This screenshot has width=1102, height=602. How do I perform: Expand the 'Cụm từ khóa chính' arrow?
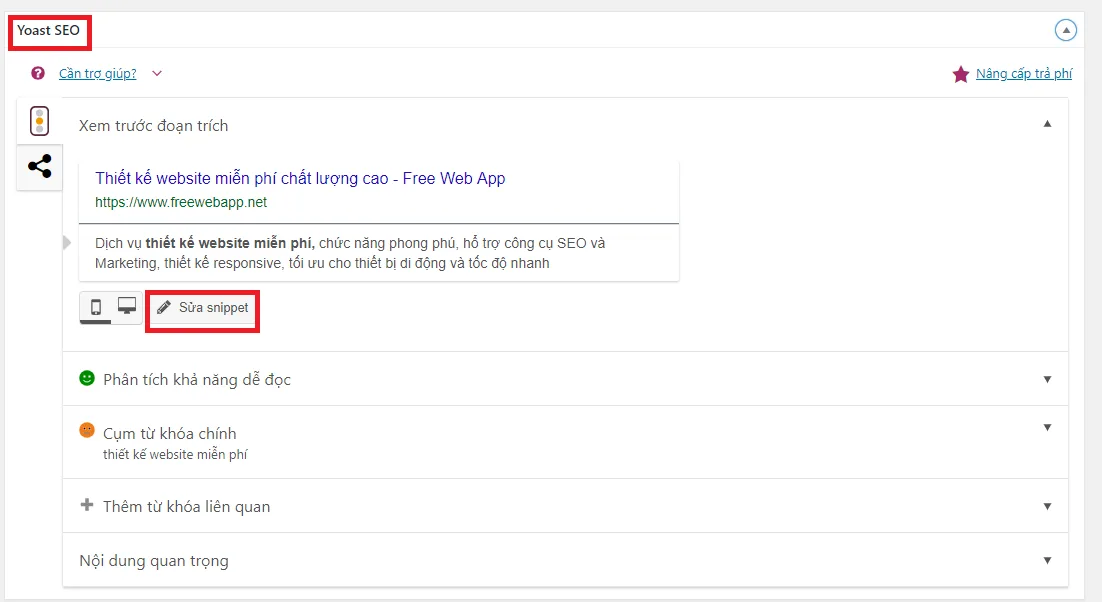click(1047, 427)
